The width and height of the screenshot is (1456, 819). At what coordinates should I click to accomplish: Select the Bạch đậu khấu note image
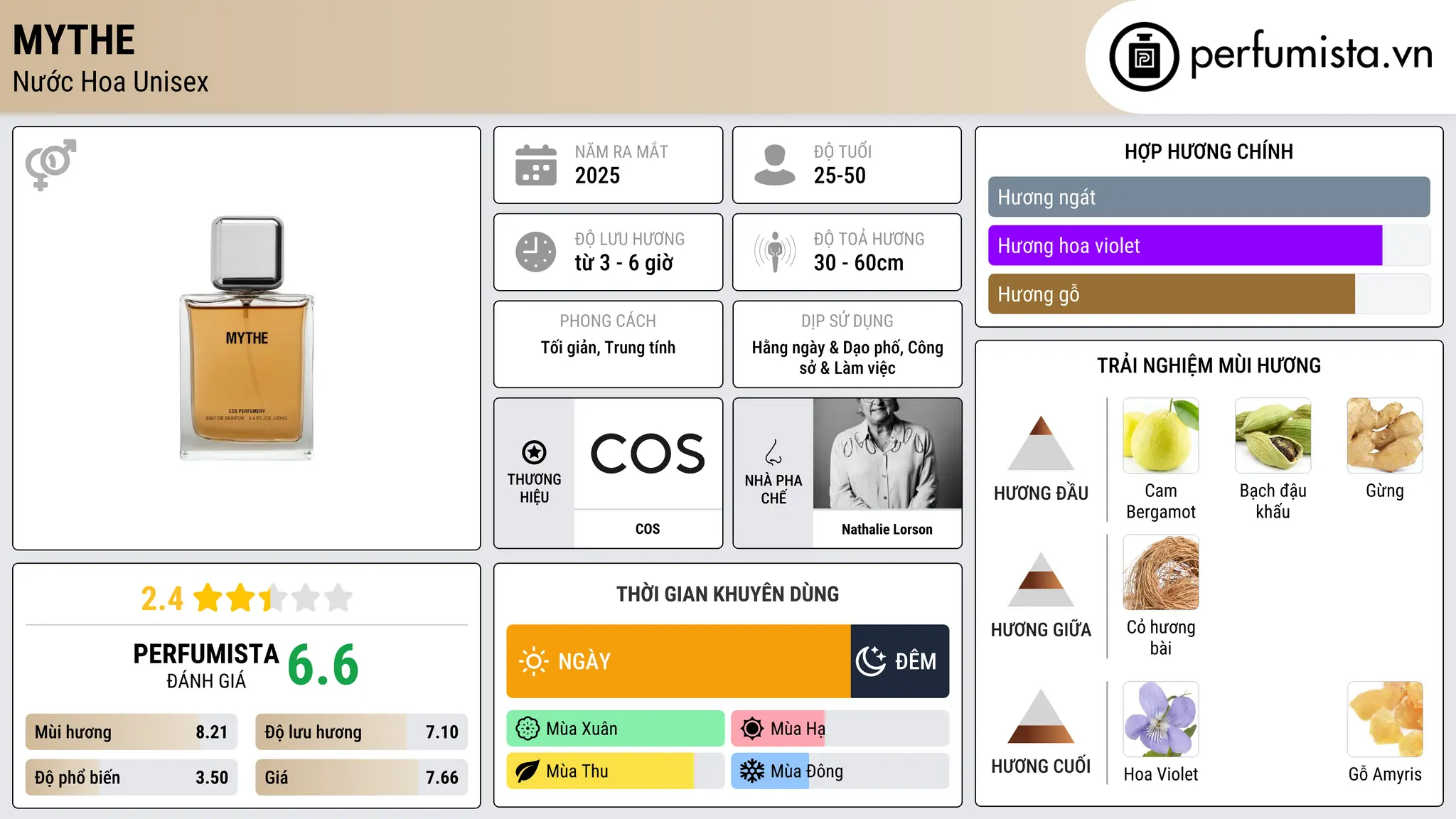click(1273, 436)
